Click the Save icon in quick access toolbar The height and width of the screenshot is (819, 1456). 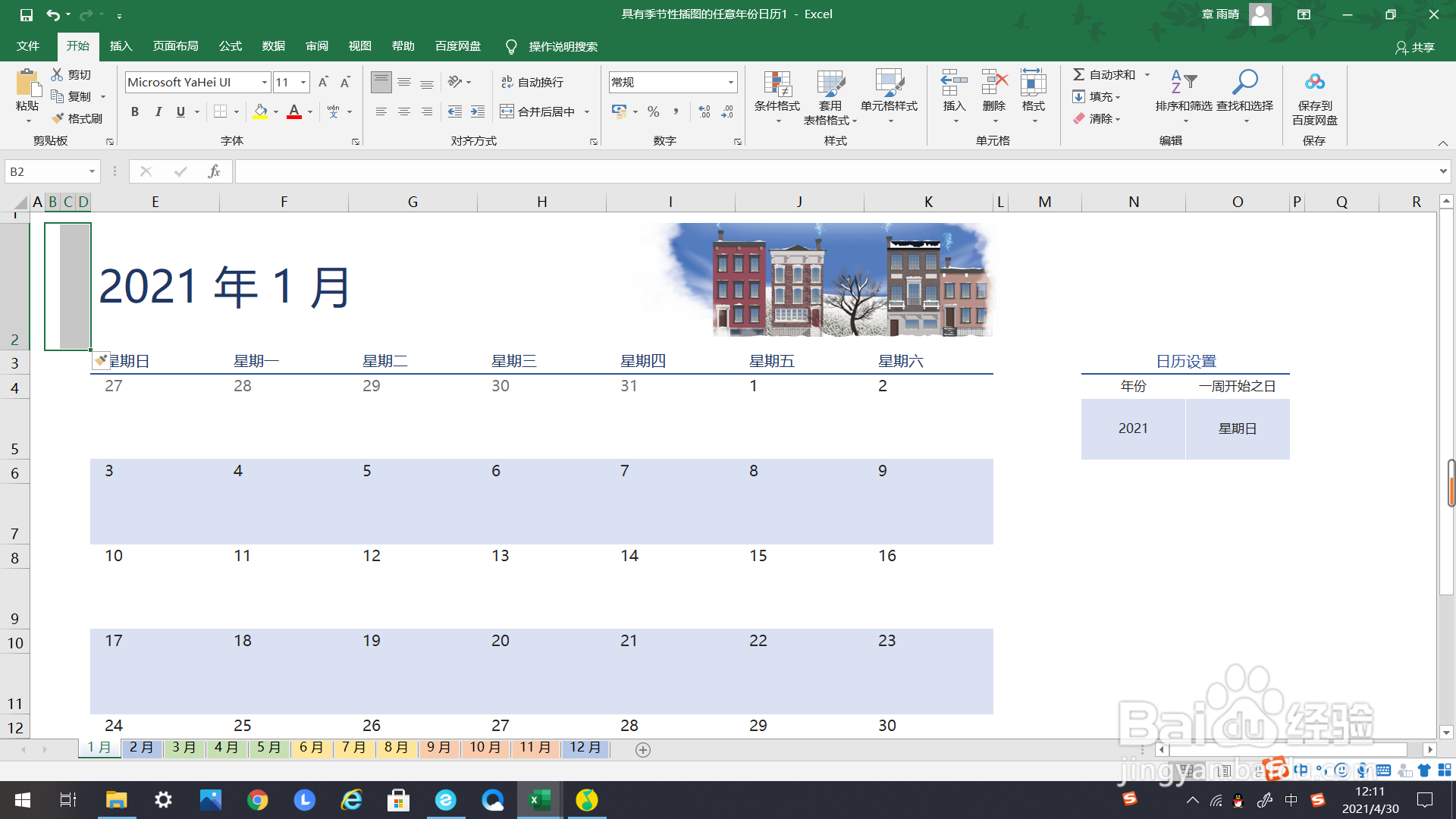coord(27,14)
